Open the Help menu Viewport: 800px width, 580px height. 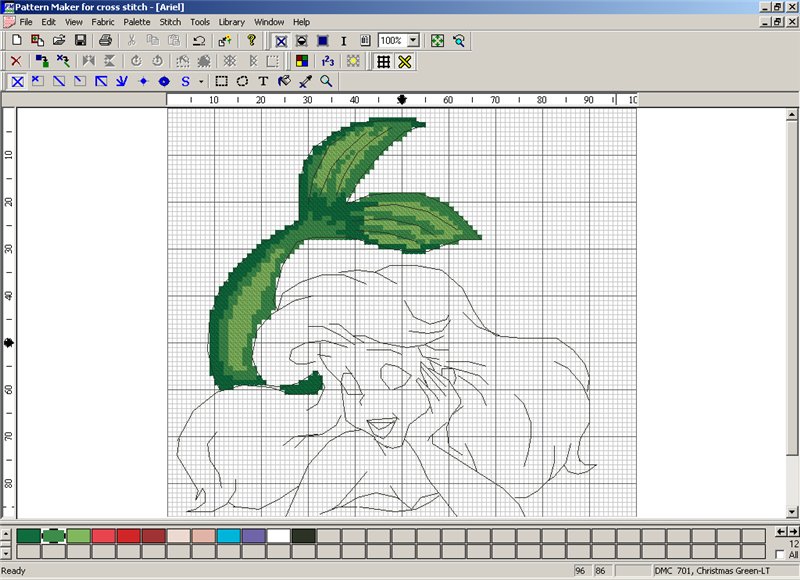[x=301, y=22]
